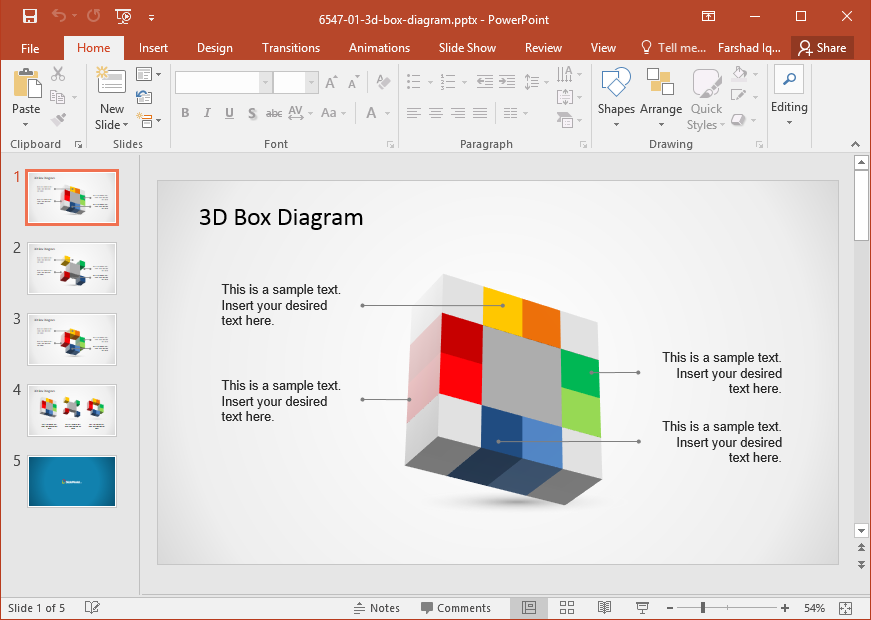The height and width of the screenshot is (620, 871).
Task: Increase list indent level
Action: (x=507, y=82)
